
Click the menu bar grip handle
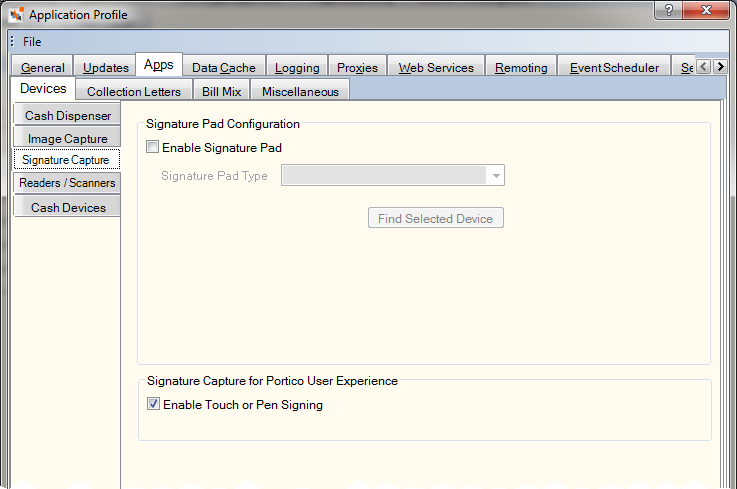[x=12, y=41]
